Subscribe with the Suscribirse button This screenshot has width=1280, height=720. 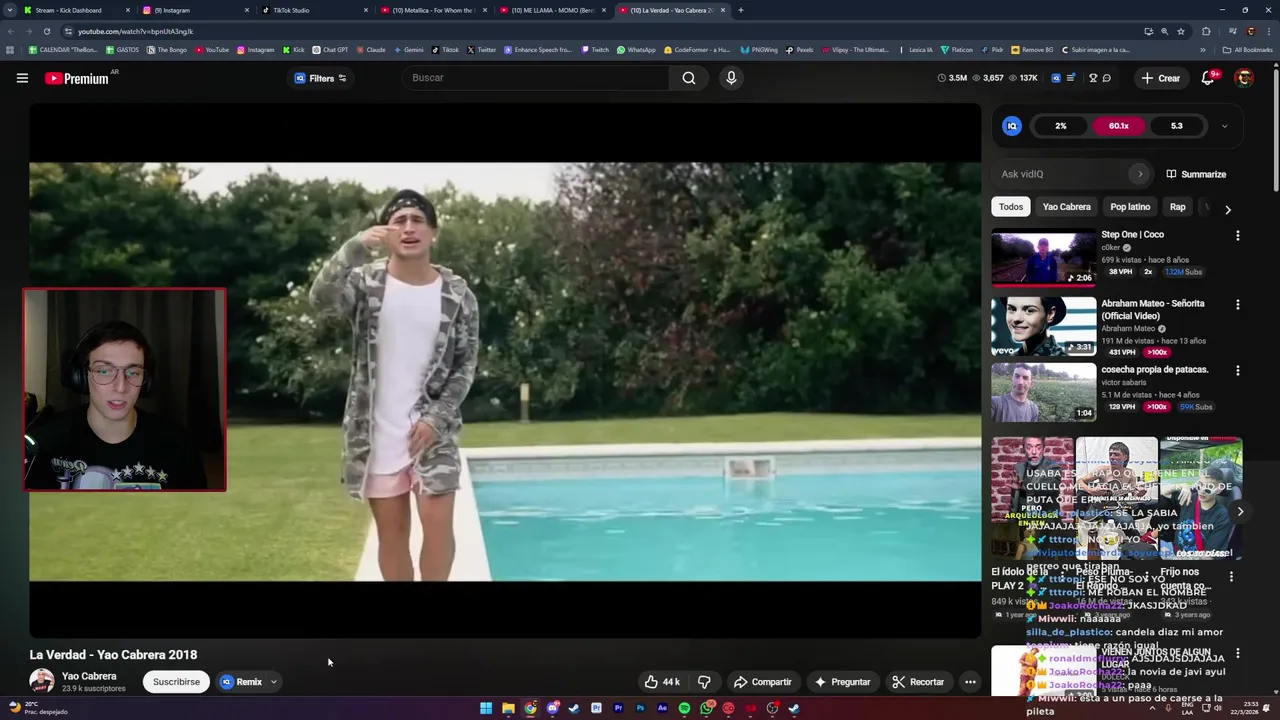176,682
